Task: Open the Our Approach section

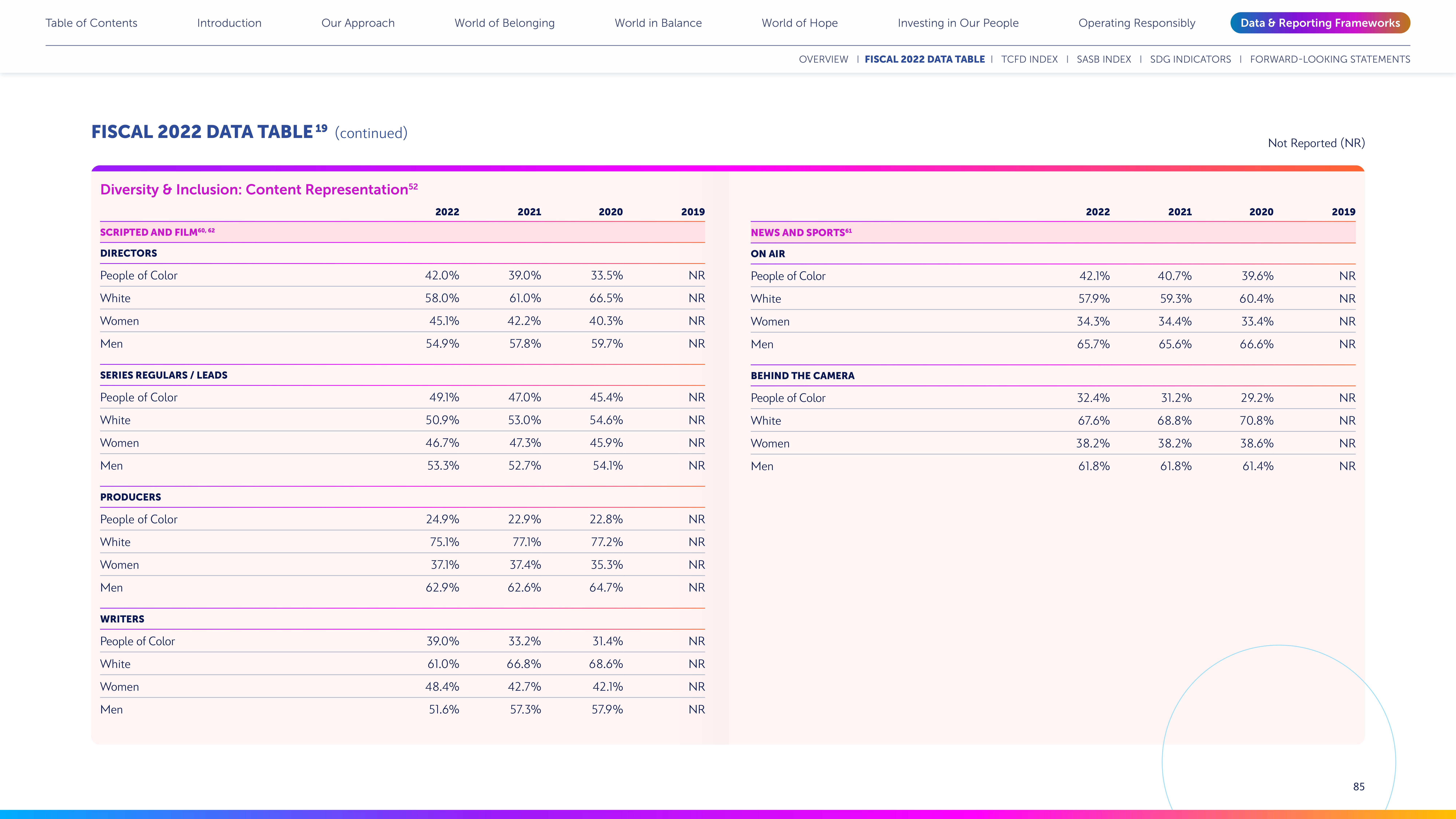Action: pyautogui.click(x=358, y=23)
